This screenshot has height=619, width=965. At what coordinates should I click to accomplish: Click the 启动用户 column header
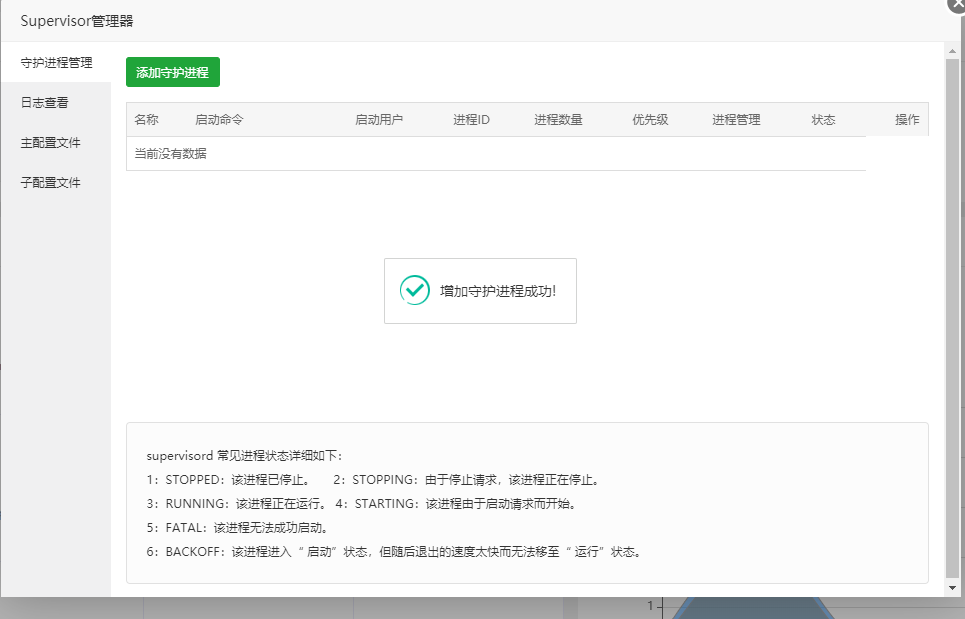379,119
